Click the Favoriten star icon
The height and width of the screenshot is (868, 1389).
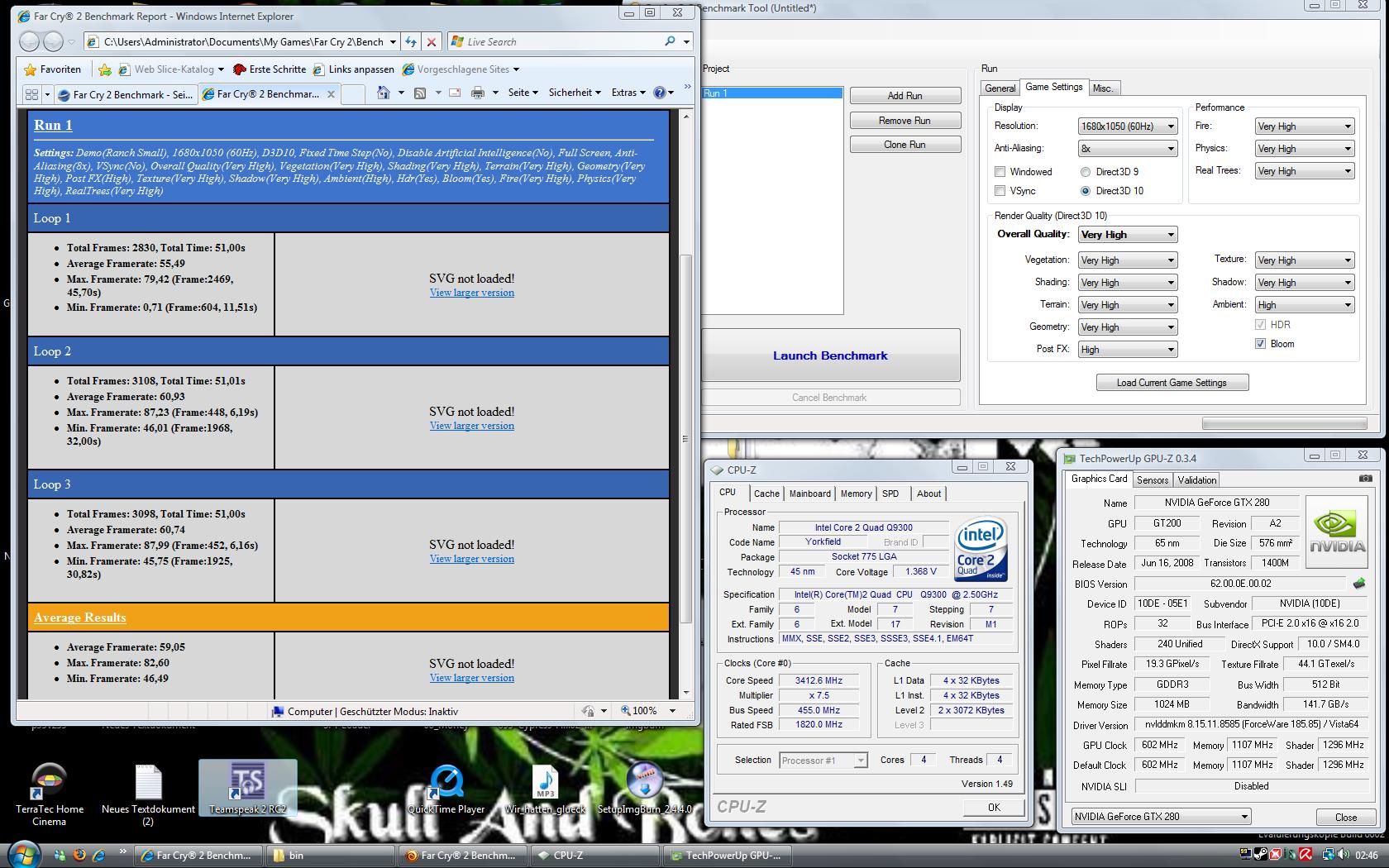(x=31, y=69)
